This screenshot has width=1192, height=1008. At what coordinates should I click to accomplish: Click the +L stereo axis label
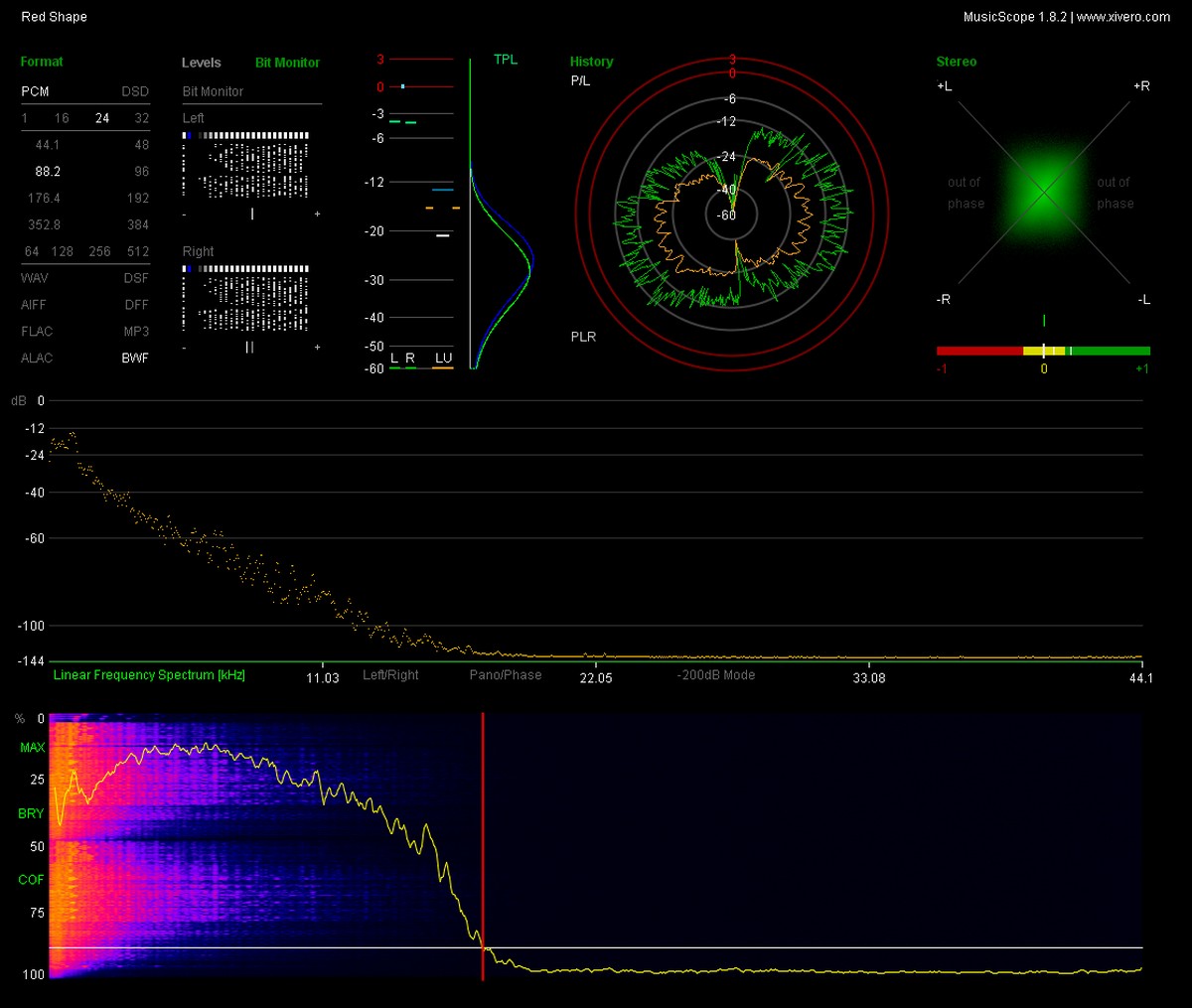[x=944, y=86]
